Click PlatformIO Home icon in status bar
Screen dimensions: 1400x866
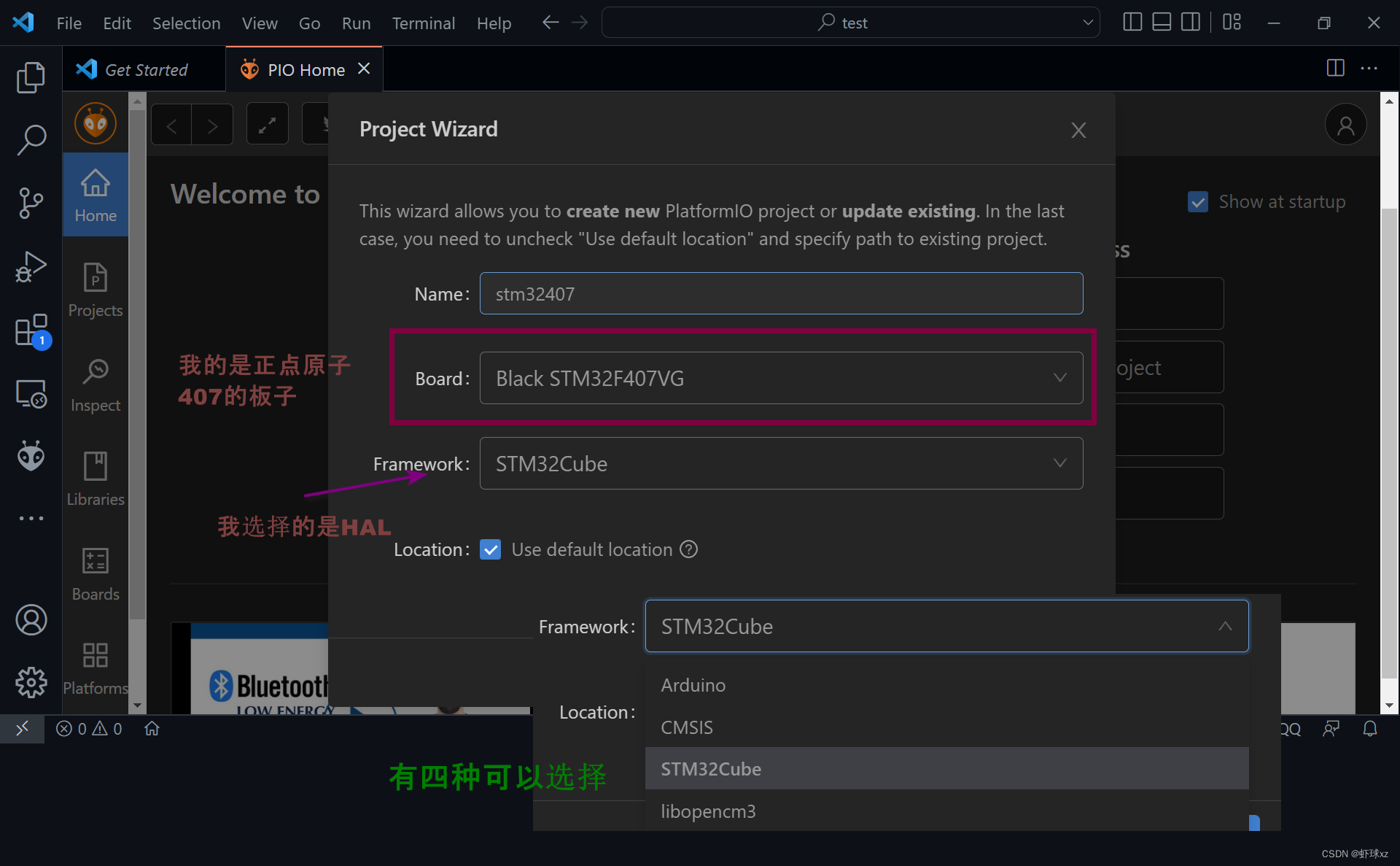[152, 728]
